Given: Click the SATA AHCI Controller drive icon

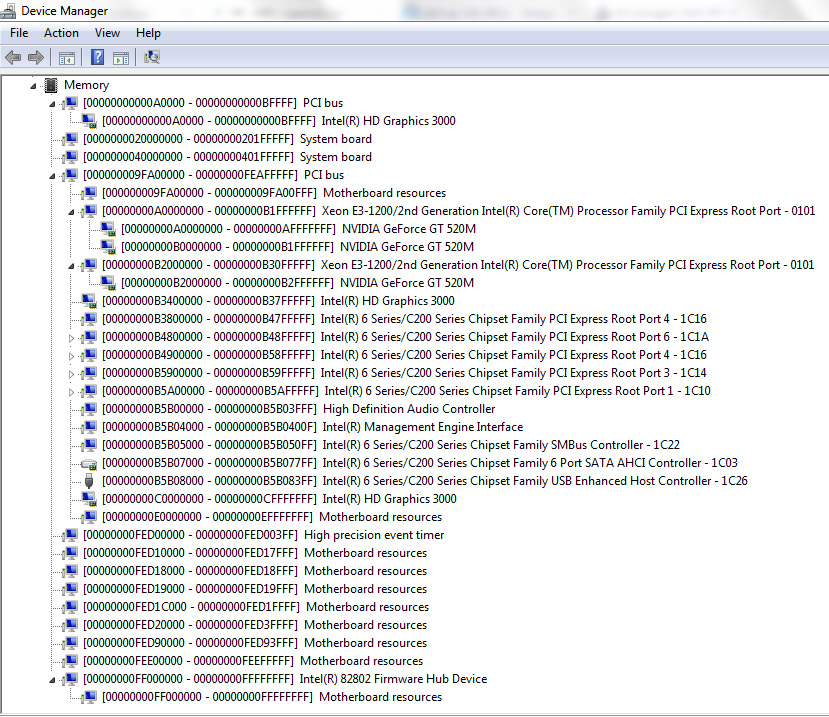Looking at the screenshot, I should pos(89,464).
